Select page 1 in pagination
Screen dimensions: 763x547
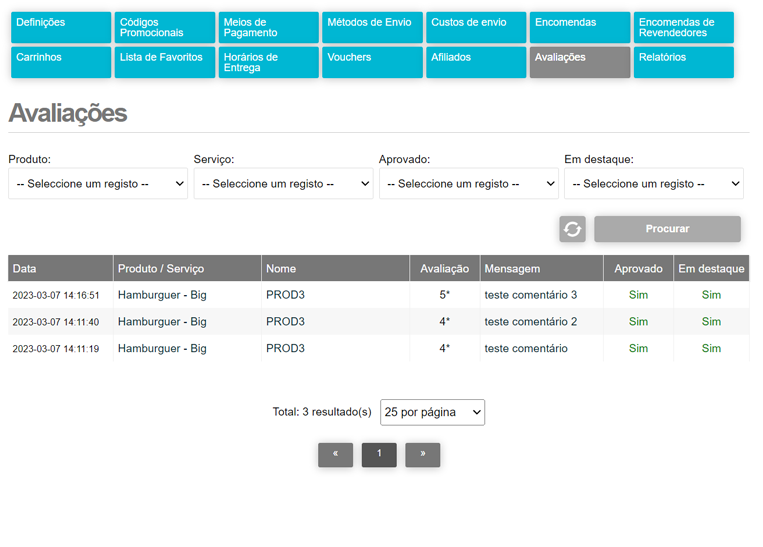[x=379, y=455]
